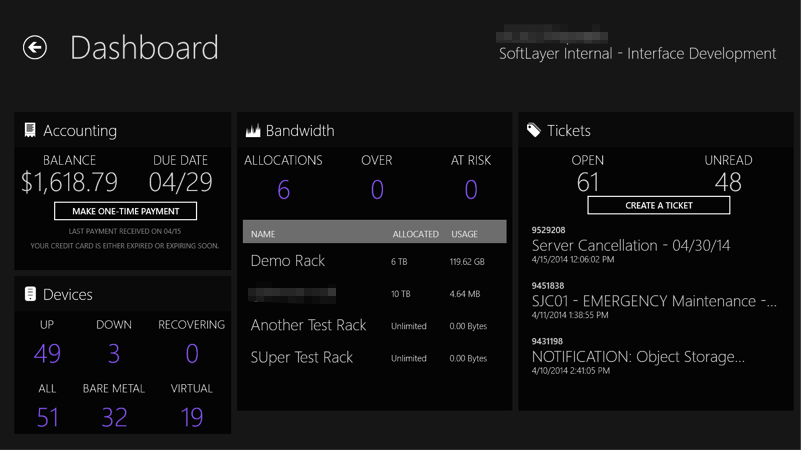Click the Bandwidth chart icon
801x450 pixels.
click(x=253, y=131)
